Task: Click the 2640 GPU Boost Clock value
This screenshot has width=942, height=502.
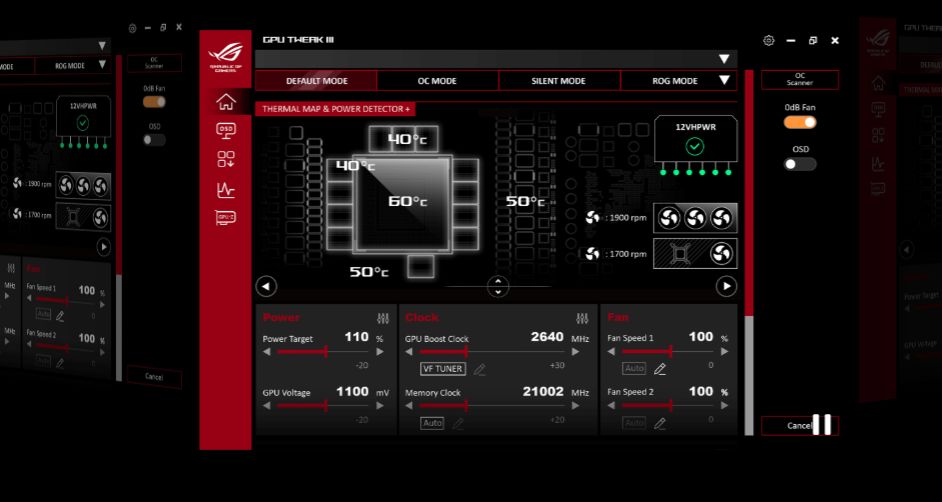Action: tap(547, 337)
